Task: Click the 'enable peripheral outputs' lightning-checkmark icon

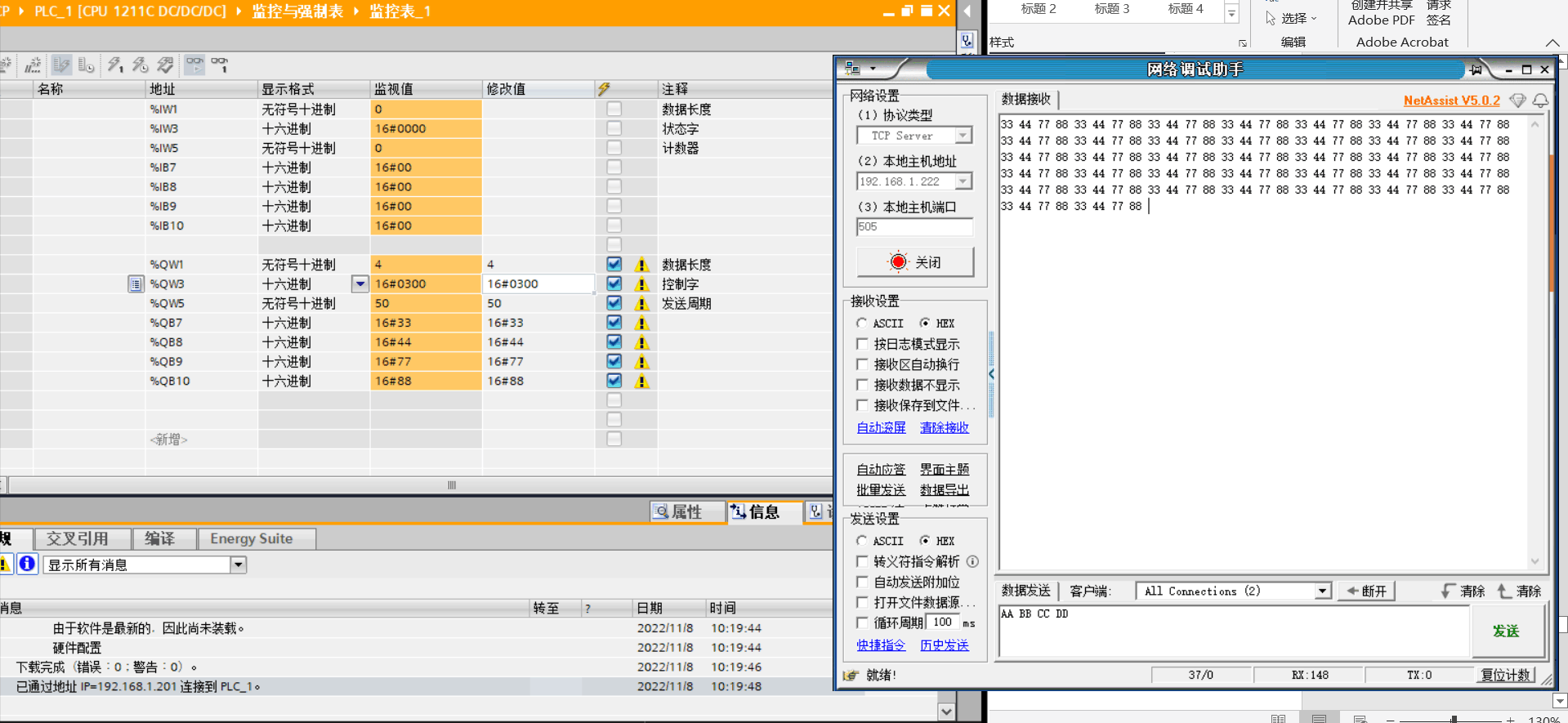Action: [x=166, y=65]
